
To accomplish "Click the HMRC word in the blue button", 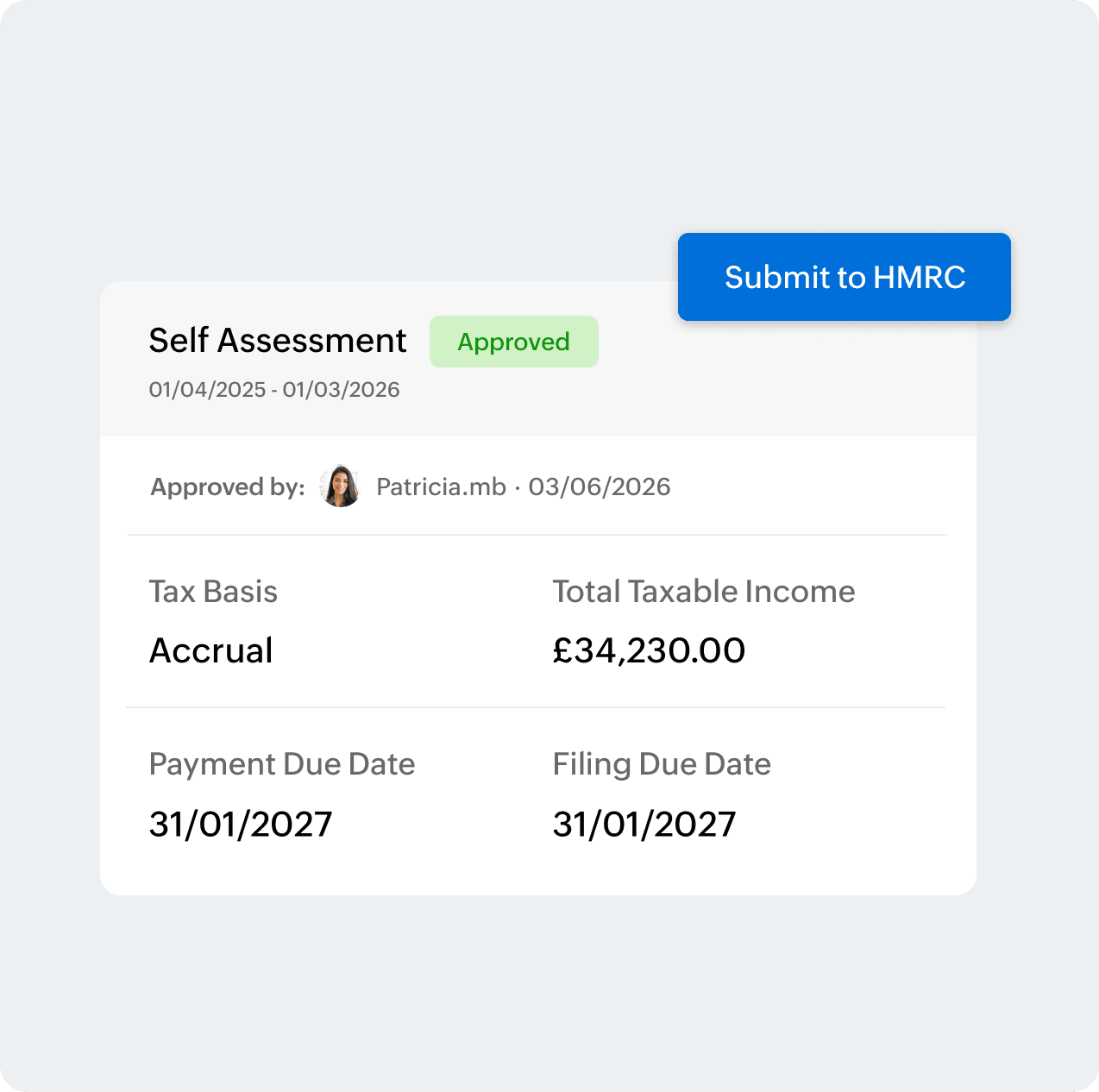I will (x=920, y=277).
